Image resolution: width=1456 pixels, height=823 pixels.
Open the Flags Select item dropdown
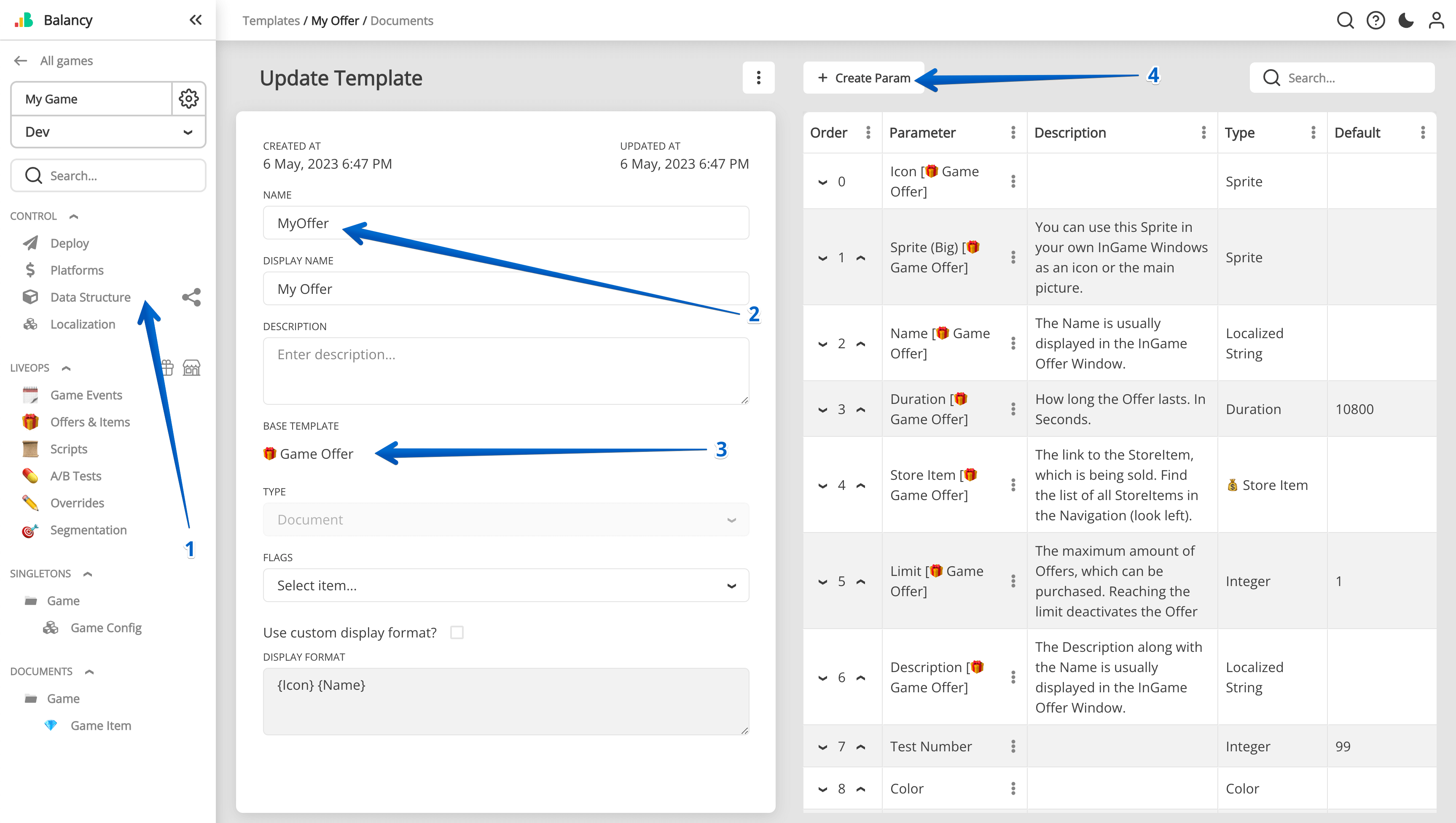pyautogui.click(x=505, y=586)
